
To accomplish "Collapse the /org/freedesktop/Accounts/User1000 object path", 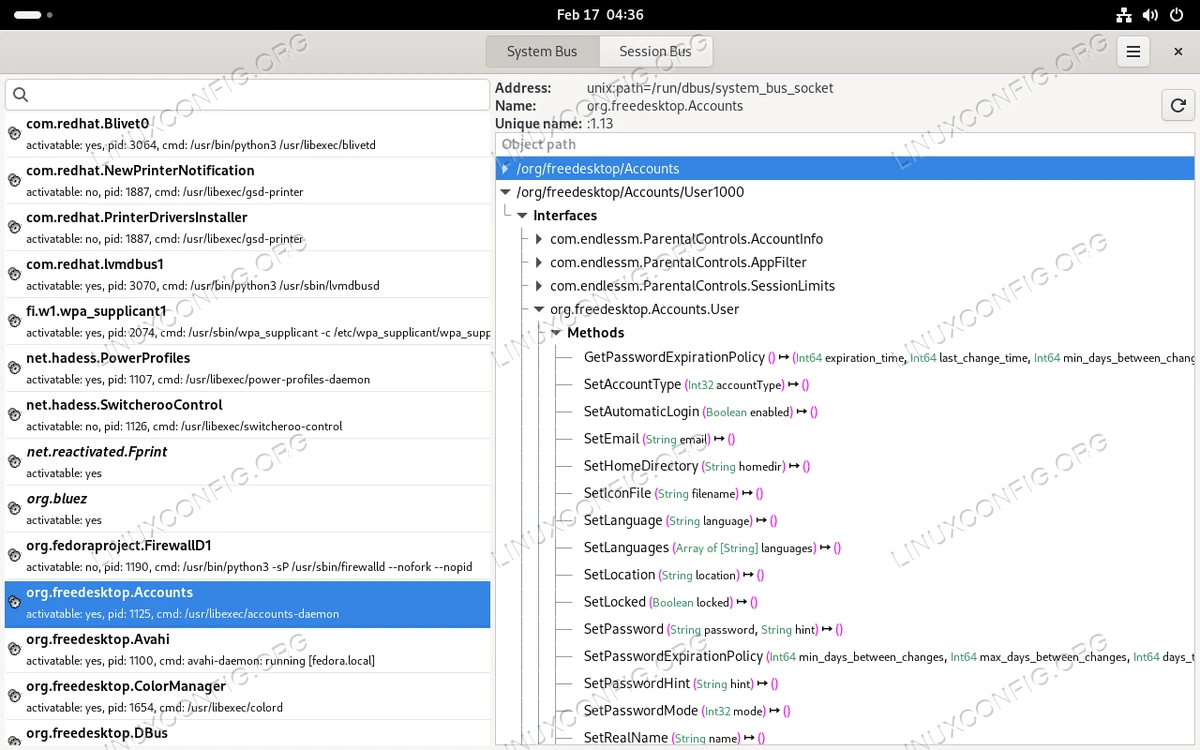I will [x=506, y=192].
